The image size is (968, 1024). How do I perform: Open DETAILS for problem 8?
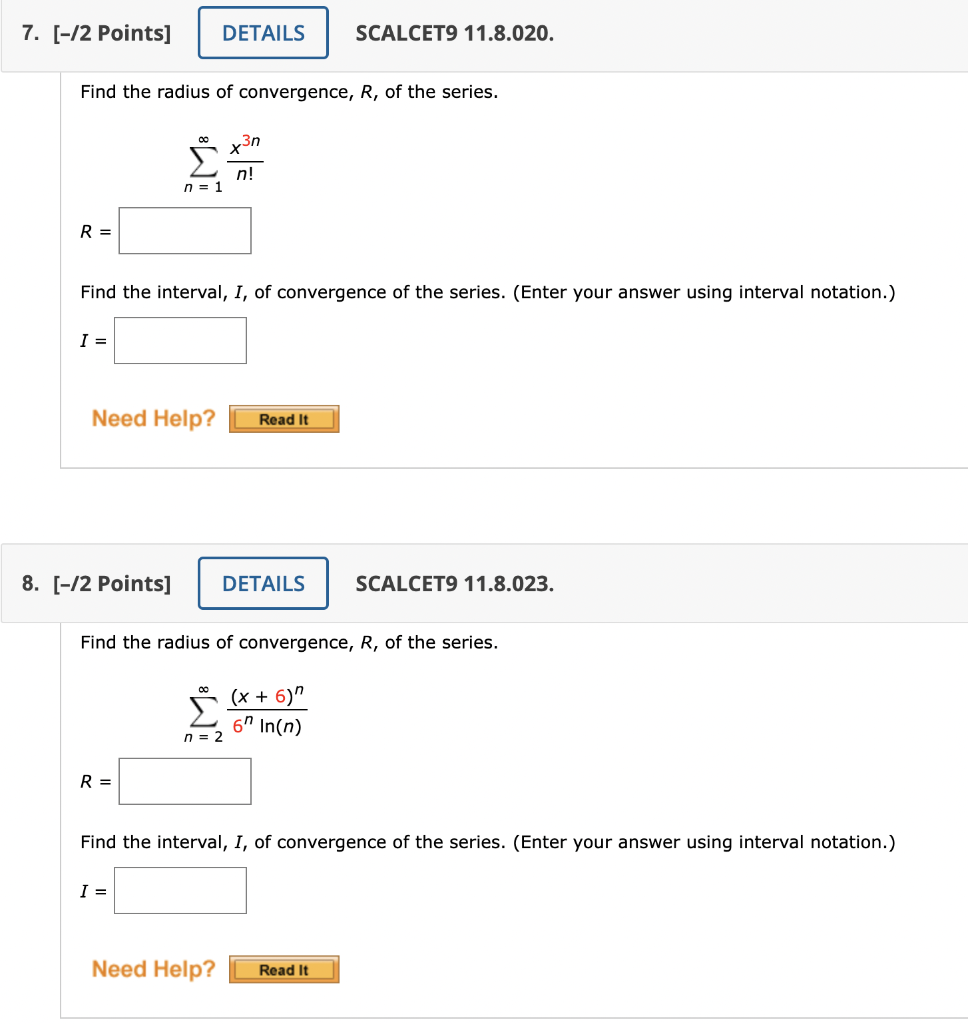(262, 583)
